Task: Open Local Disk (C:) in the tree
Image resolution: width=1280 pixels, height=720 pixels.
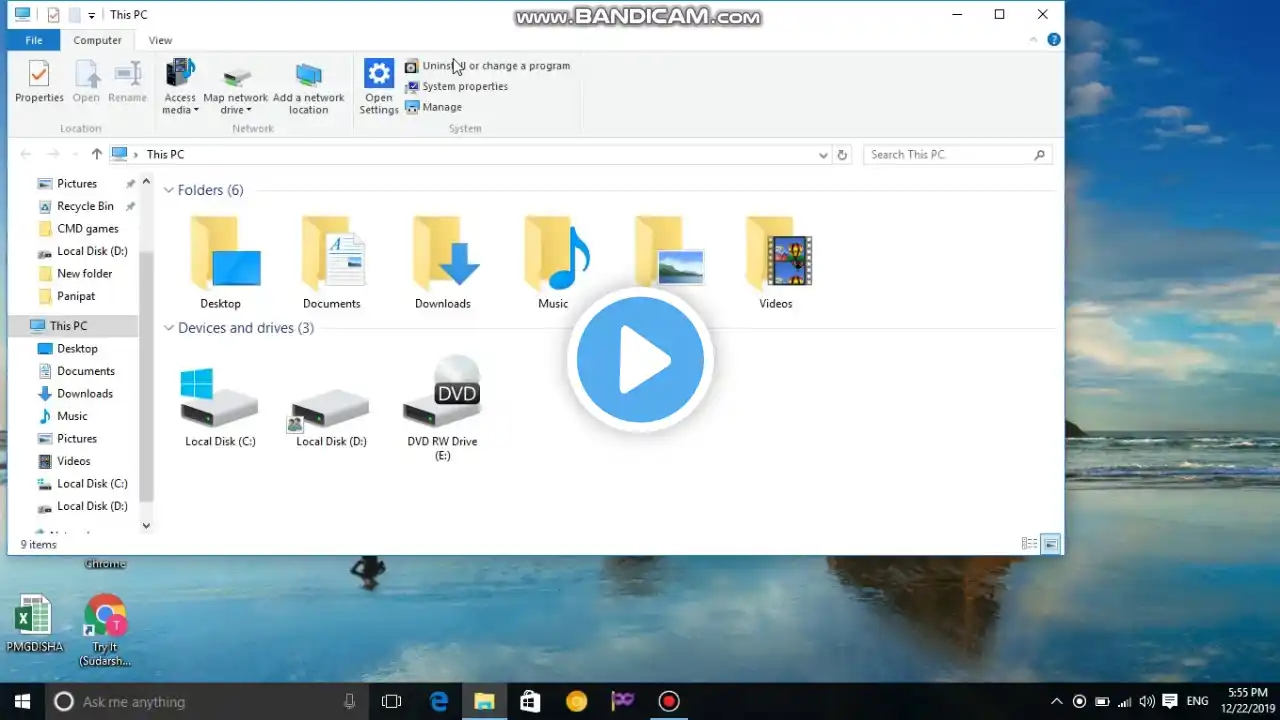Action: tap(92, 484)
